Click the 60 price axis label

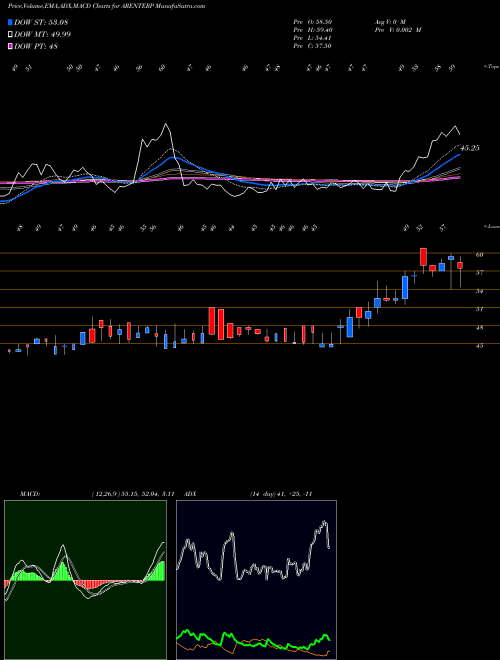coord(479,254)
